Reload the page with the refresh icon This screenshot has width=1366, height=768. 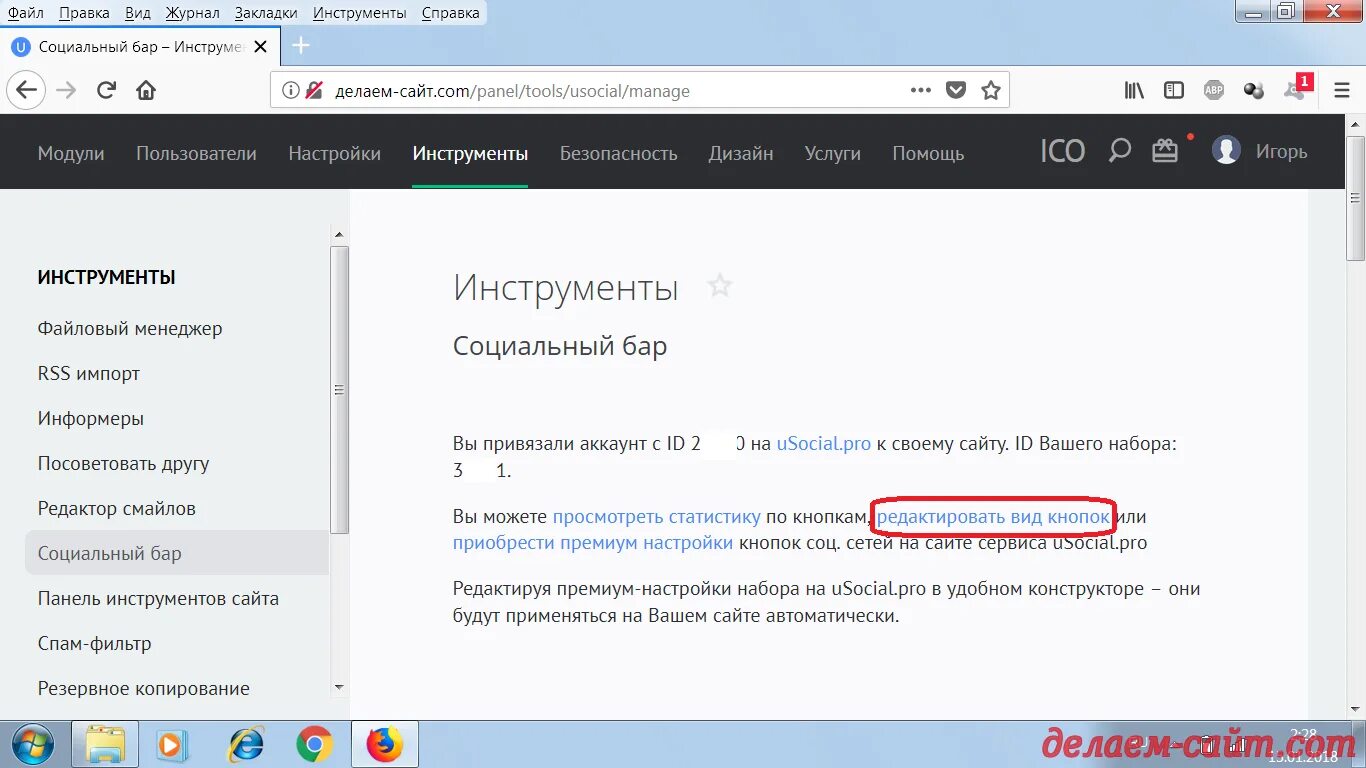click(x=106, y=89)
